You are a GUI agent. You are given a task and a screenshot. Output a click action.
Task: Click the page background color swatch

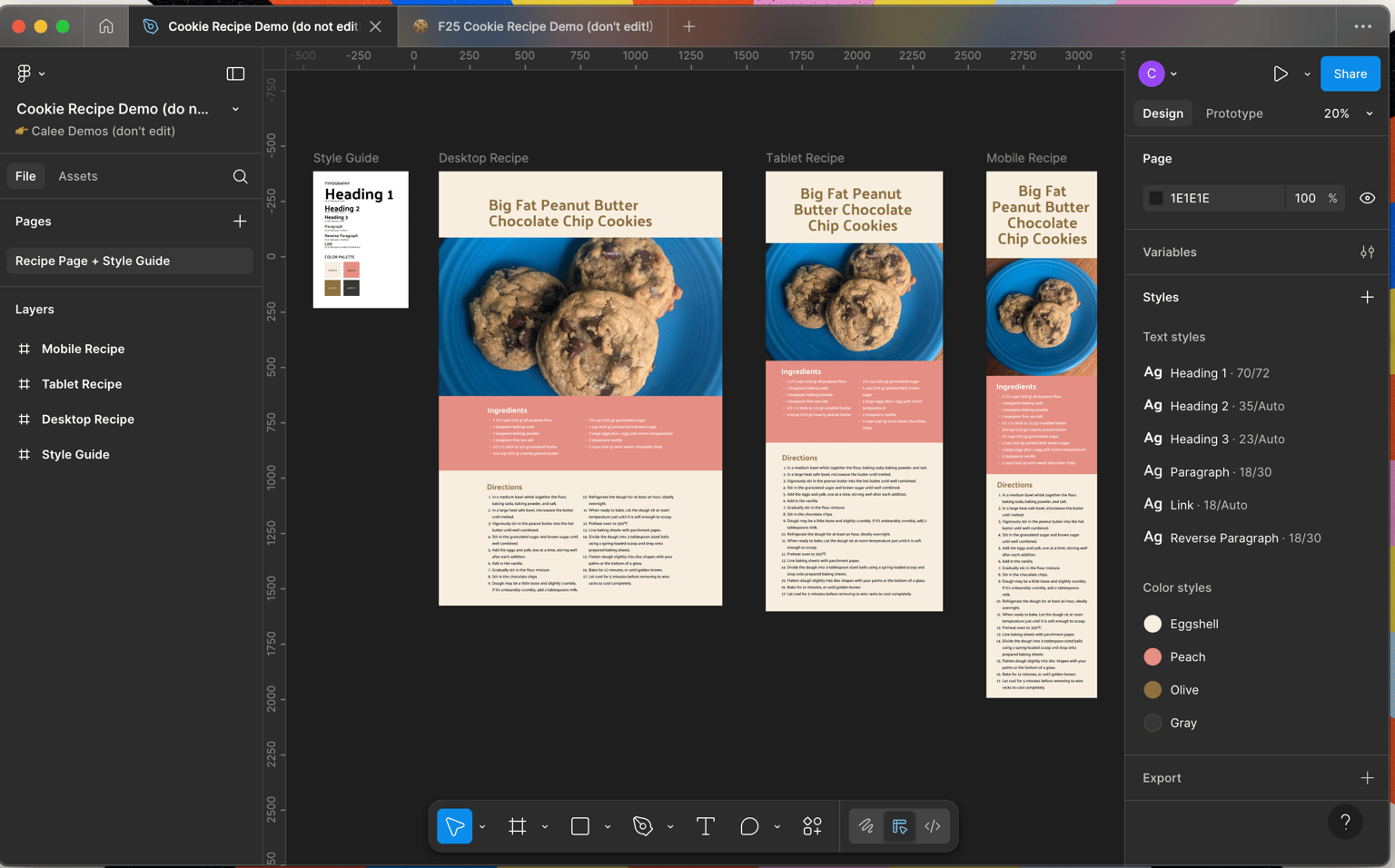click(1155, 198)
